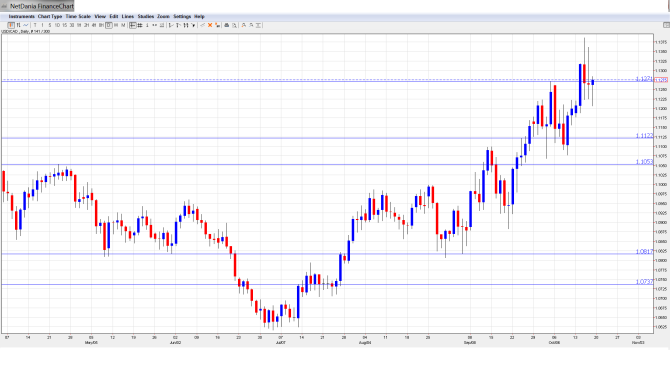Click the 1.1122 support line label

(644, 135)
